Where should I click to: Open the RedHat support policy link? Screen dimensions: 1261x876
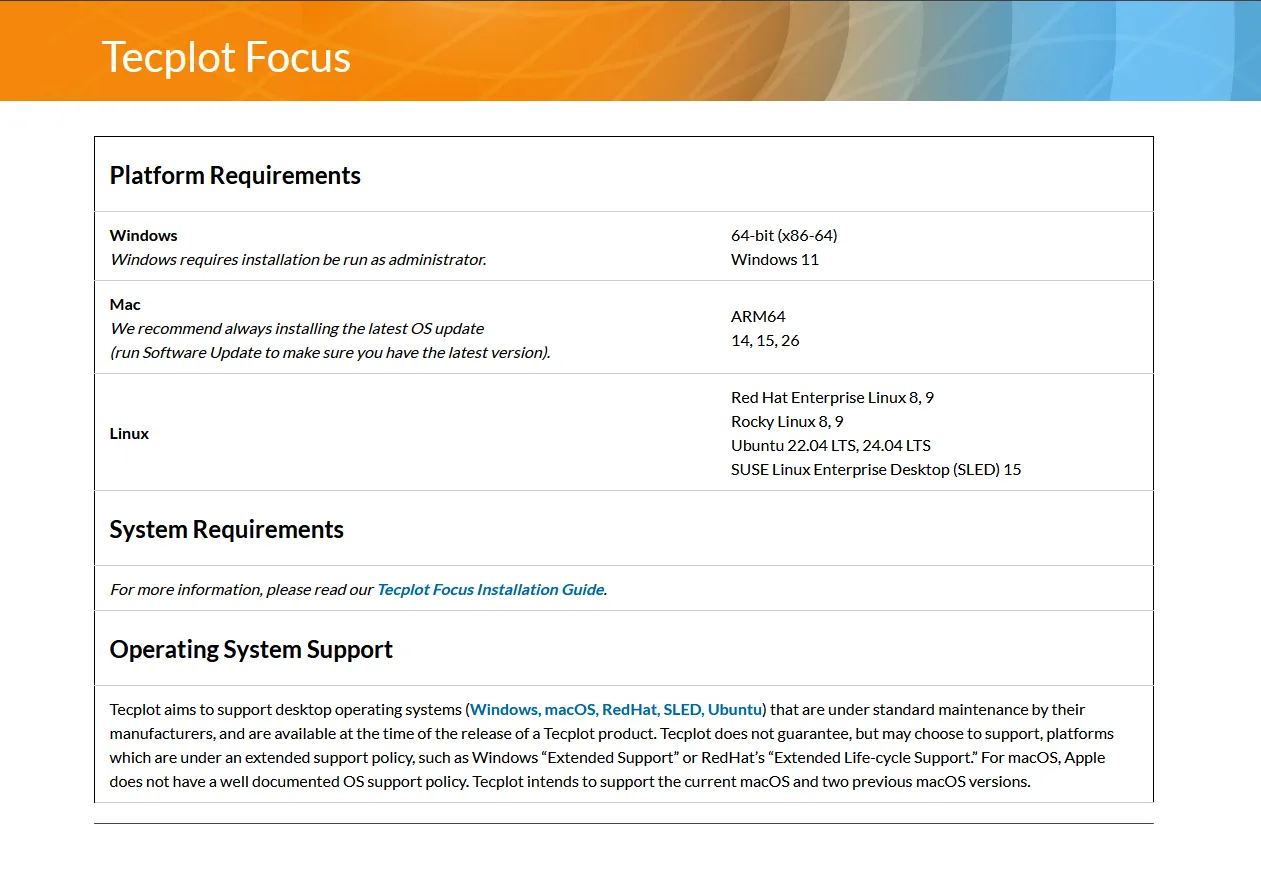pos(630,709)
